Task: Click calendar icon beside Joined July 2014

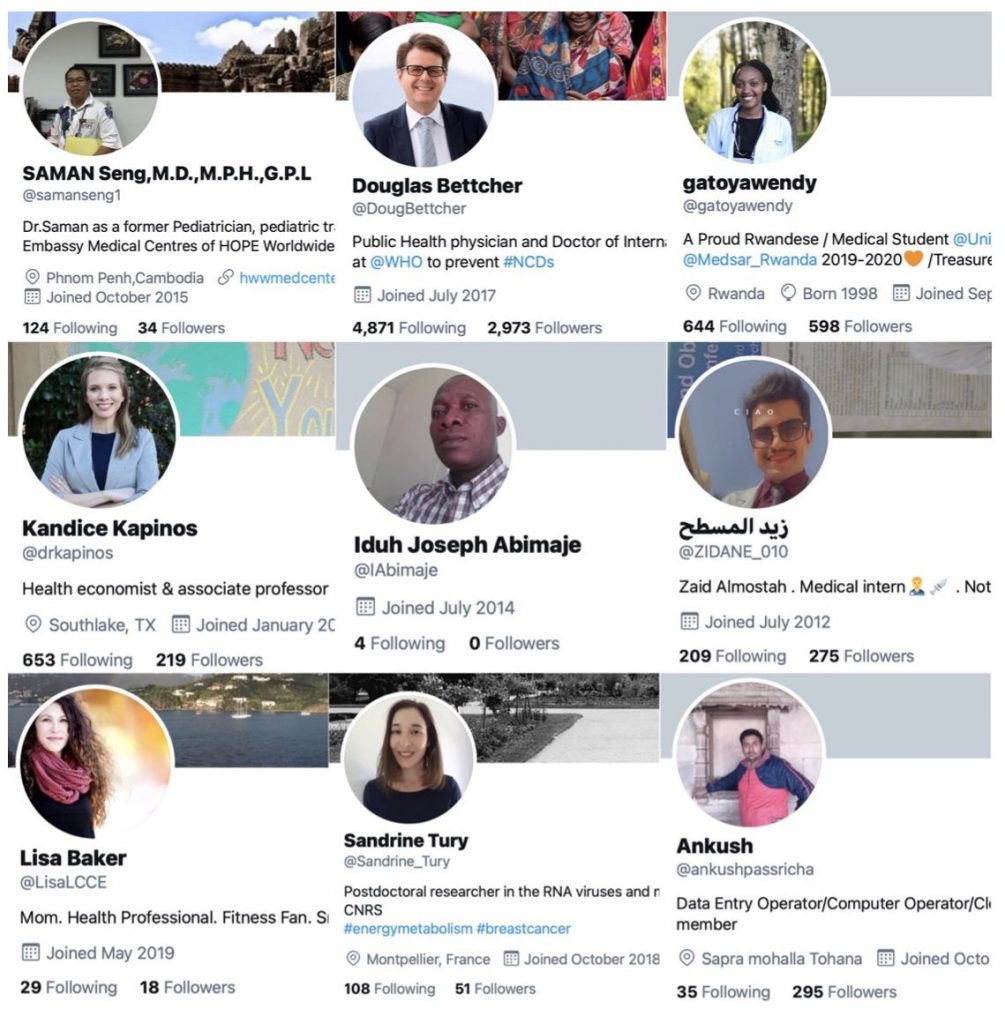Action: 365,607
